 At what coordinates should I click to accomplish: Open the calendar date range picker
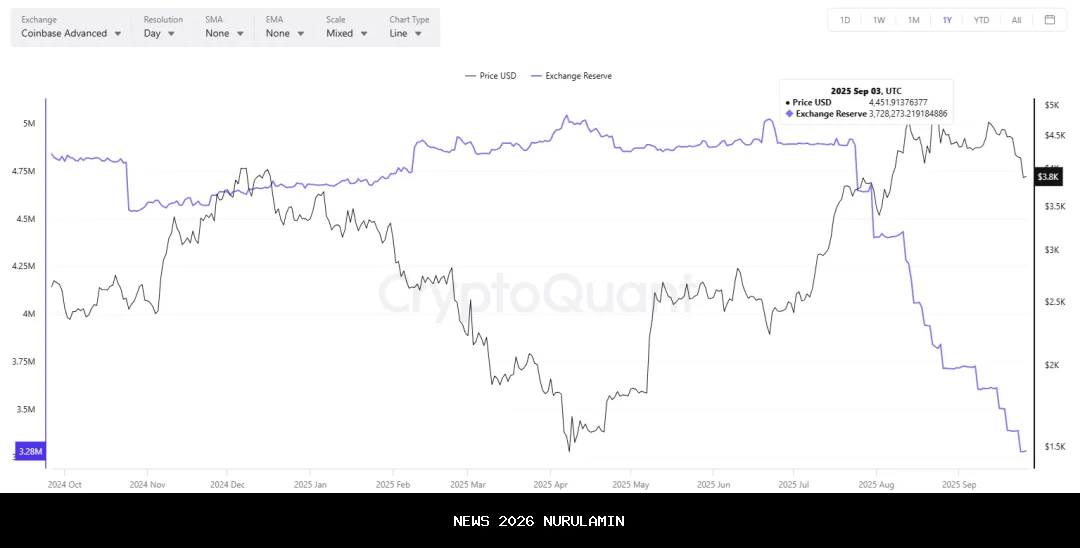[x=1049, y=20]
